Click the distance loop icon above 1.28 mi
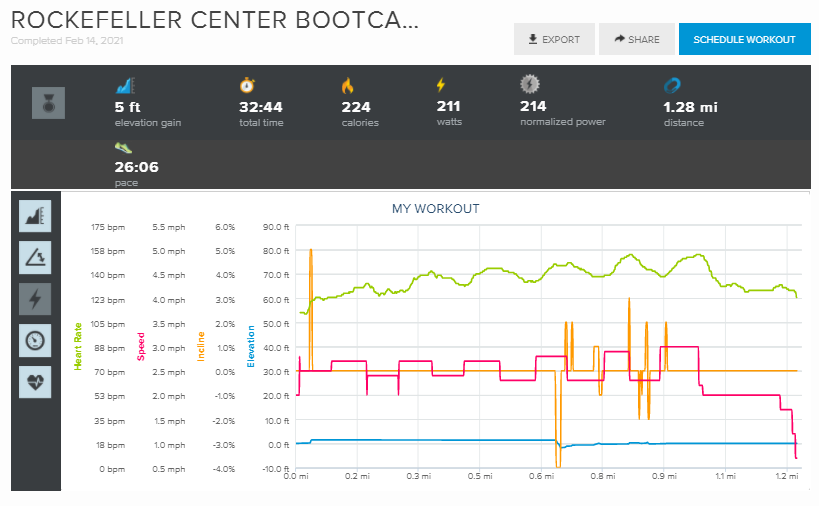The height and width of the screenshot is (506, 819). tap(672, 86)
